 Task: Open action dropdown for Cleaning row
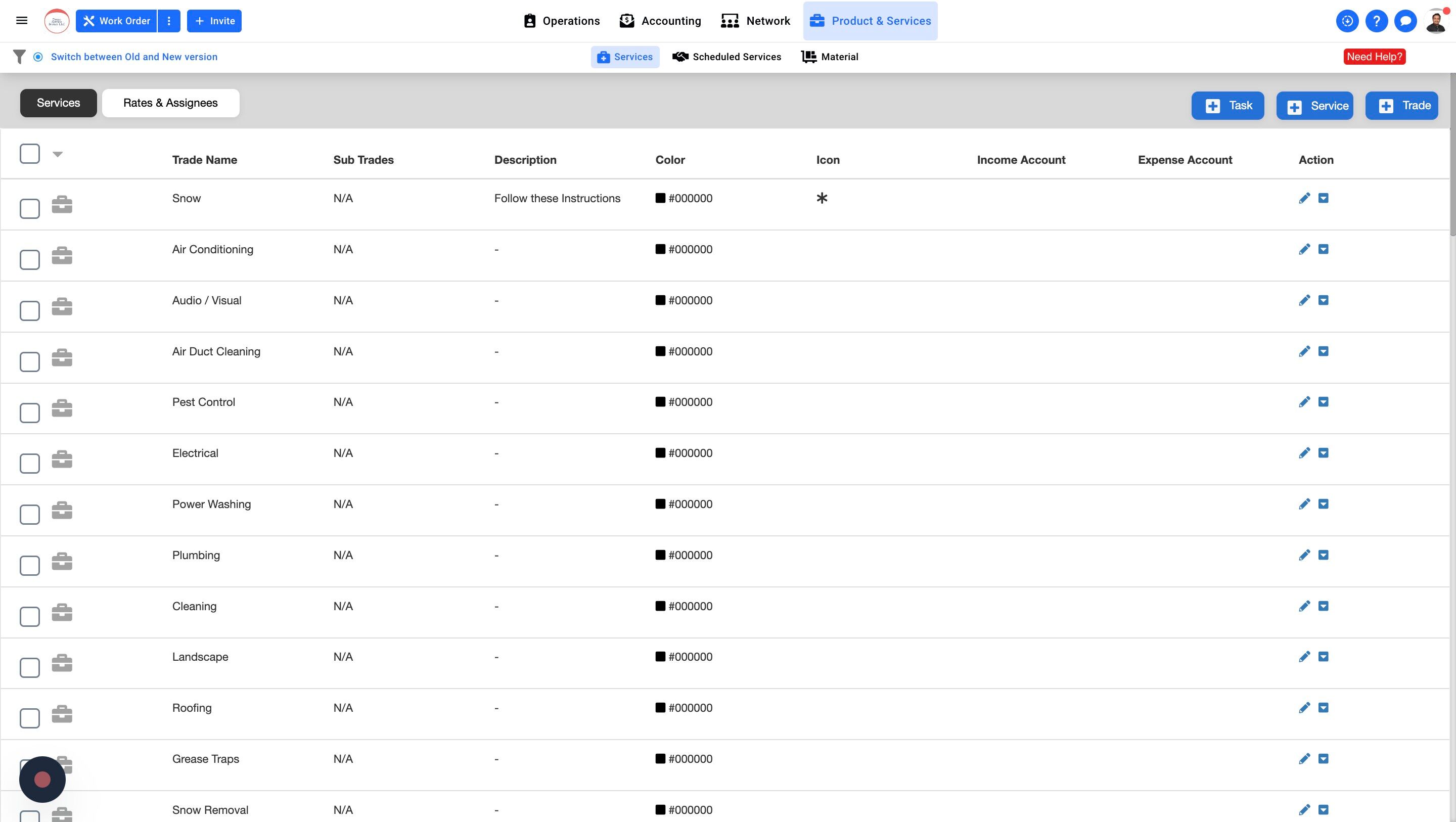[1323, 606]
